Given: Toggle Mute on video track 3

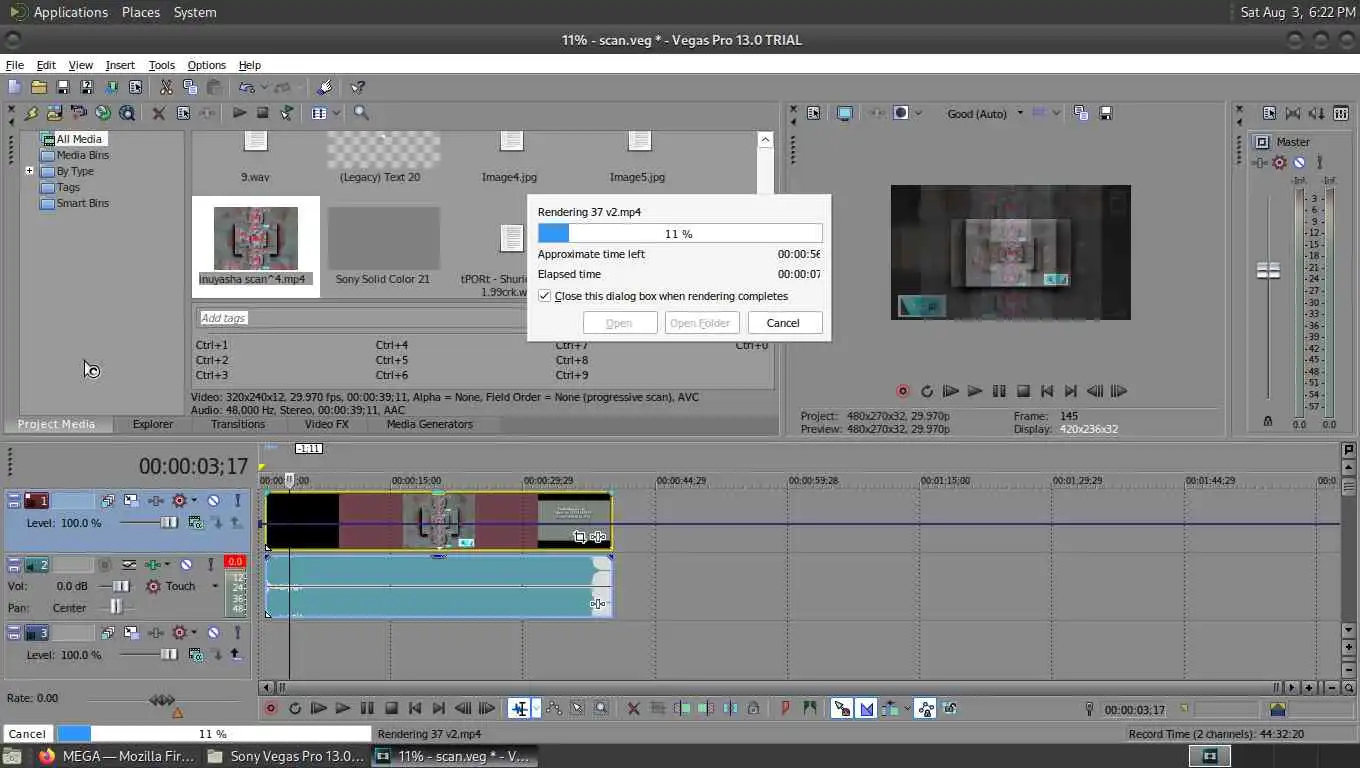Looking at the screenshot, I should click(213, 632).
